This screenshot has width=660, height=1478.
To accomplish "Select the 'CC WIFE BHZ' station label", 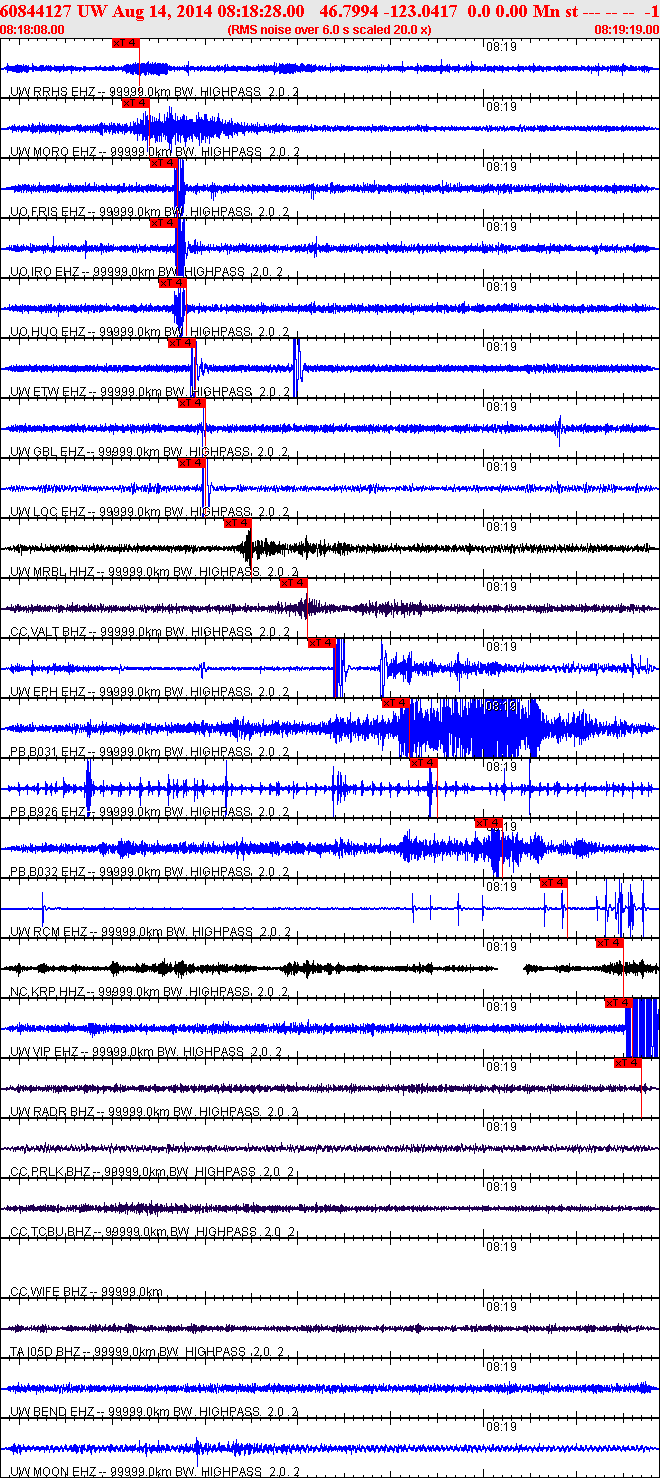I will tap(49, 1292).
